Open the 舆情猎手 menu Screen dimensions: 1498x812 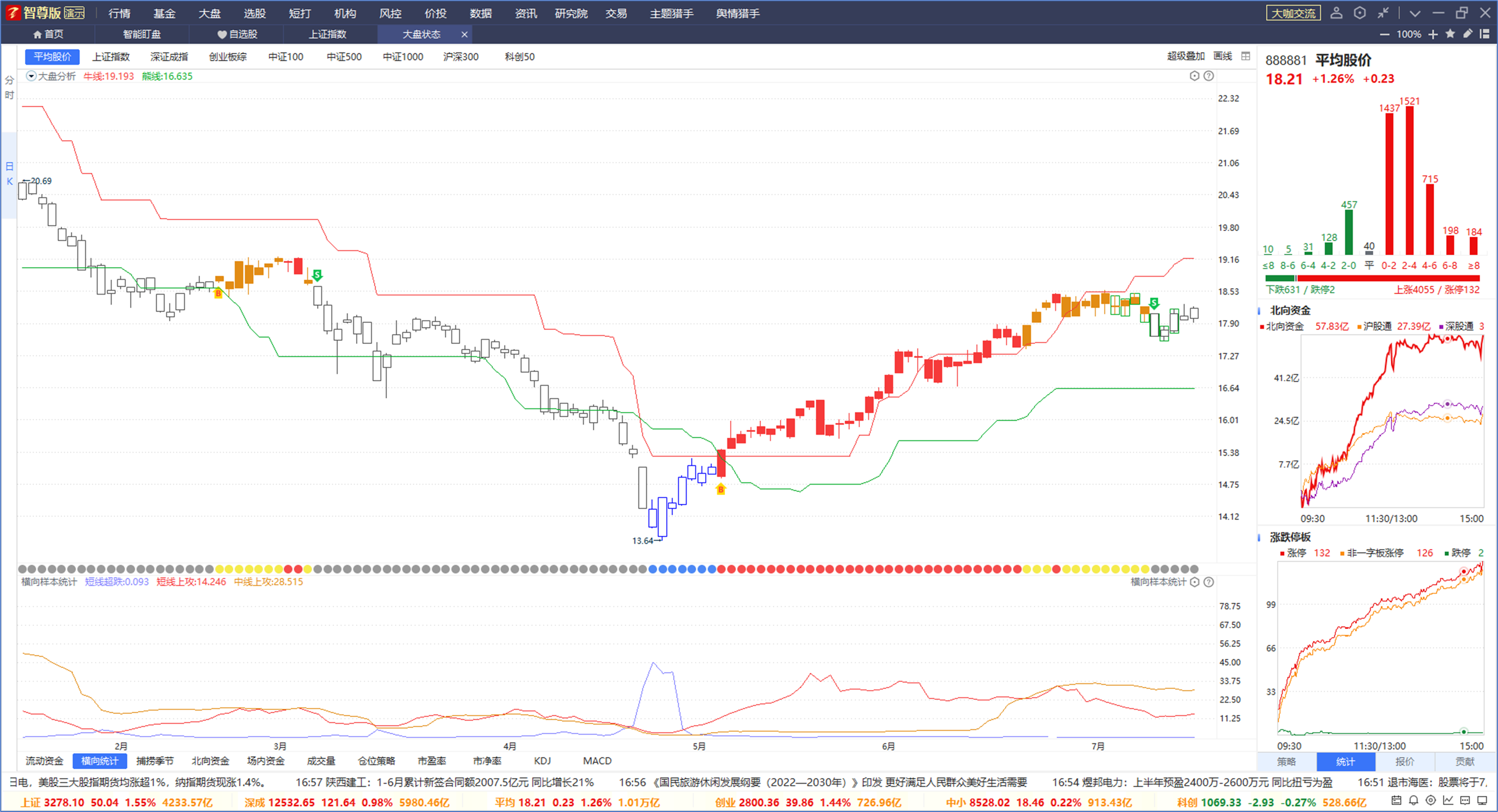pos(738,13)
